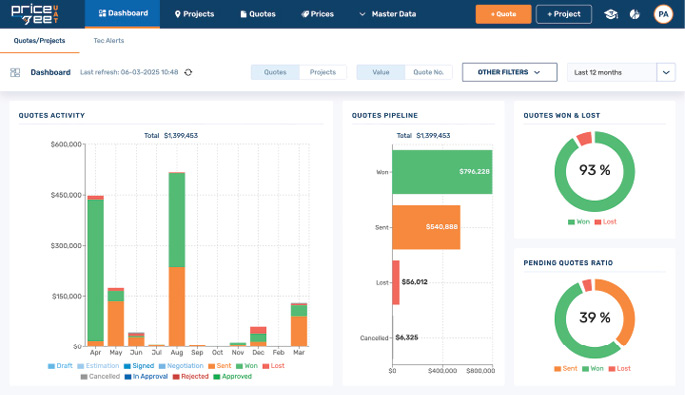Open the graduation cap training icon

coord(611,14)
